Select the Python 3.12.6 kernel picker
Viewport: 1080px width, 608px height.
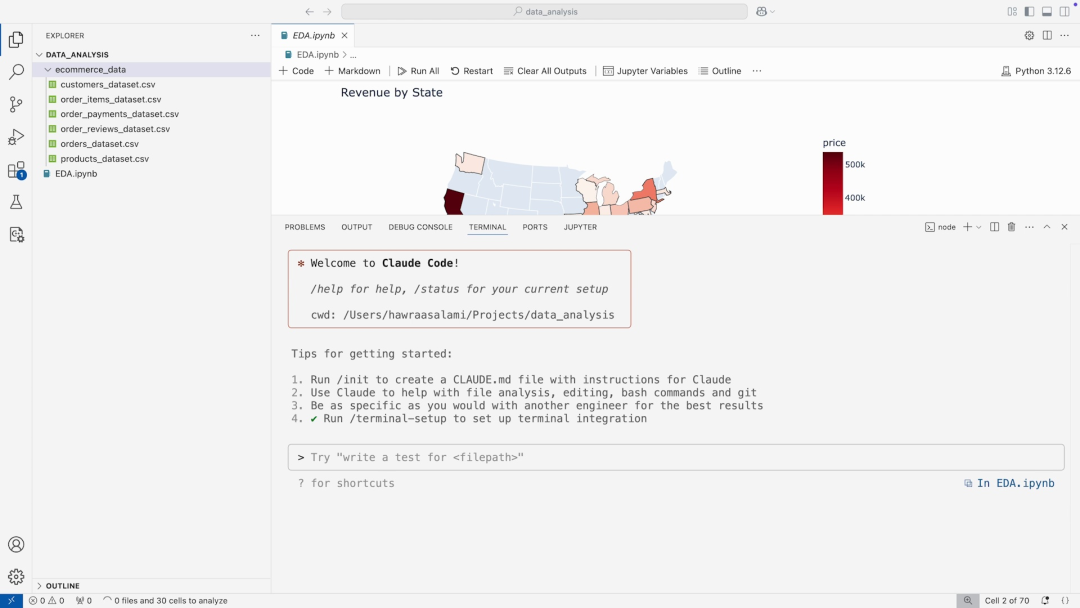1036,71
